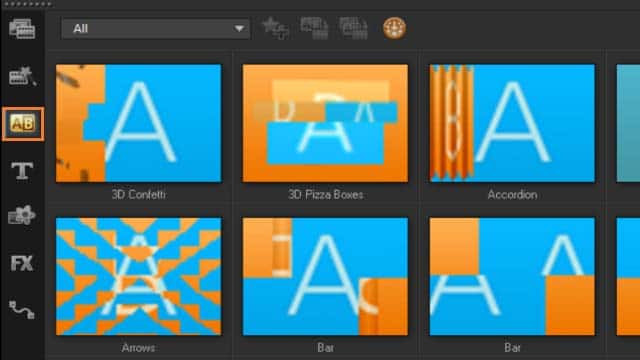Click the 3D Pizza Boxes label text
Image resolution: width=640 pixels, height=360 pixels.
(326, 195)
